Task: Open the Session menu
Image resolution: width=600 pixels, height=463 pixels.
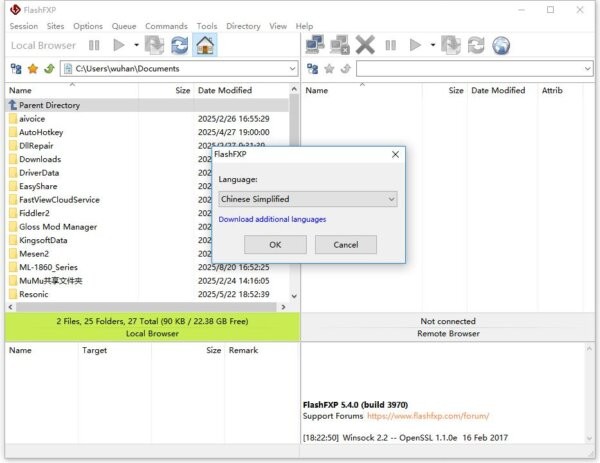Action: point(24,26)
